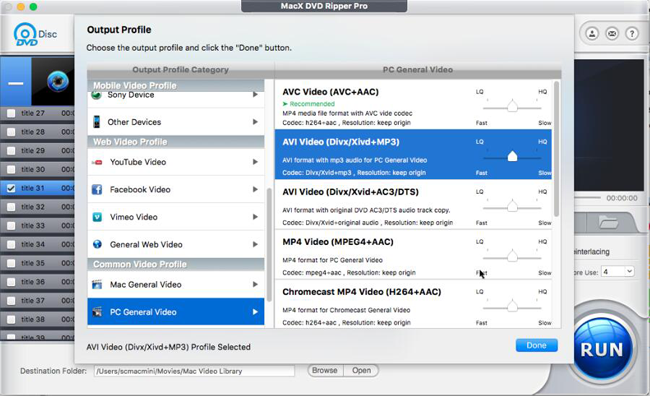Screen dimensions: 650x396
Task: Click the profile list vertical scrollbar
Action: click(x=556, y=148)
